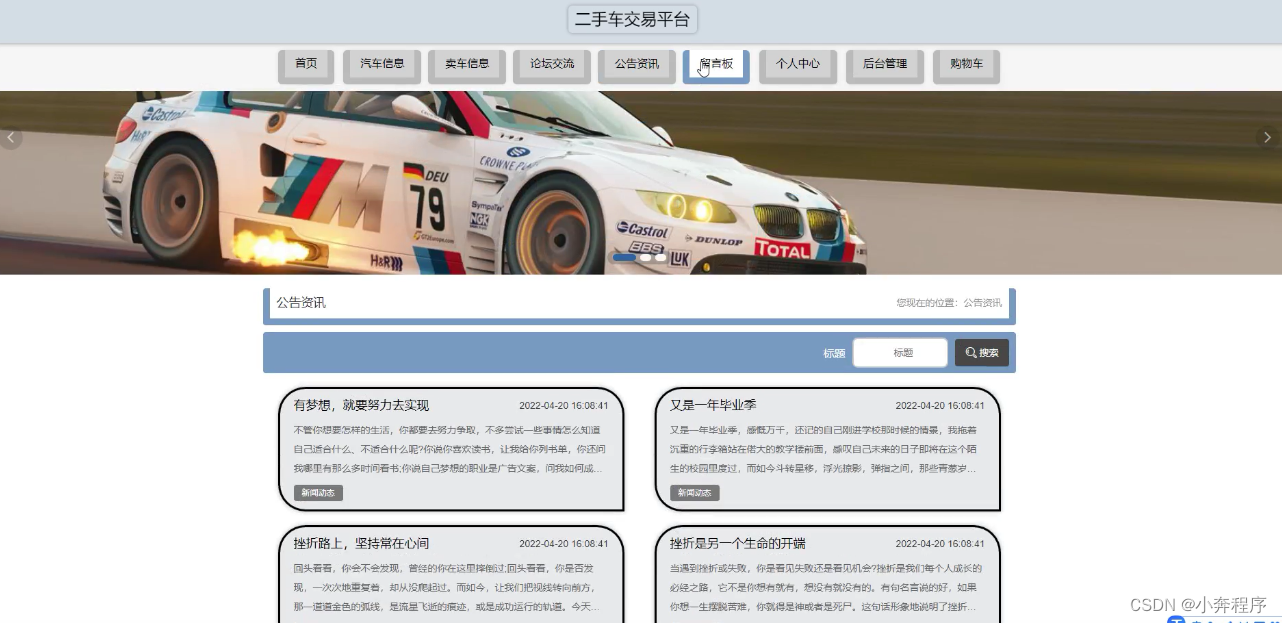Open article 挫折是另一个生命的开端
This screenshot has height=623, width=1282.
click(x=737, y=543)
